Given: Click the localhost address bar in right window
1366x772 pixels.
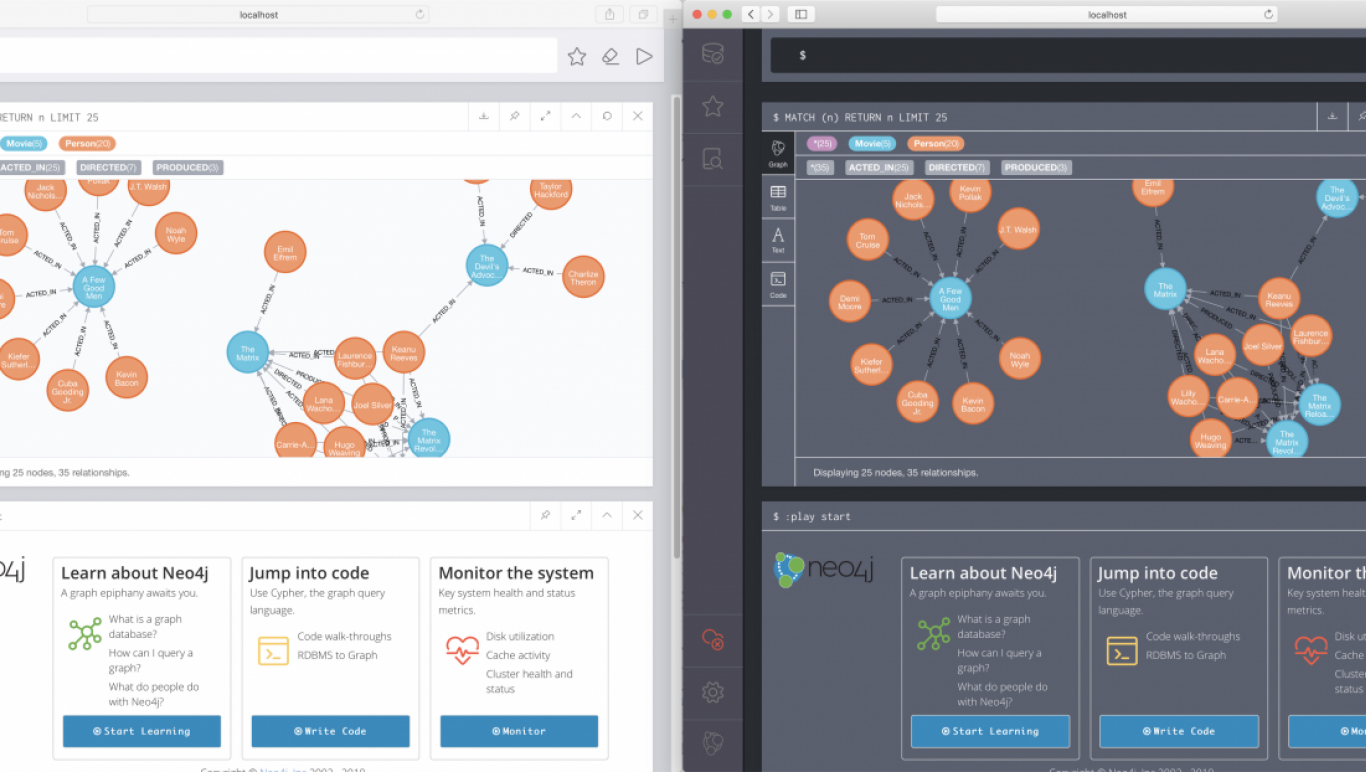Looking at the screenshot, I should pyautogui.click(x=1107, y=14).
